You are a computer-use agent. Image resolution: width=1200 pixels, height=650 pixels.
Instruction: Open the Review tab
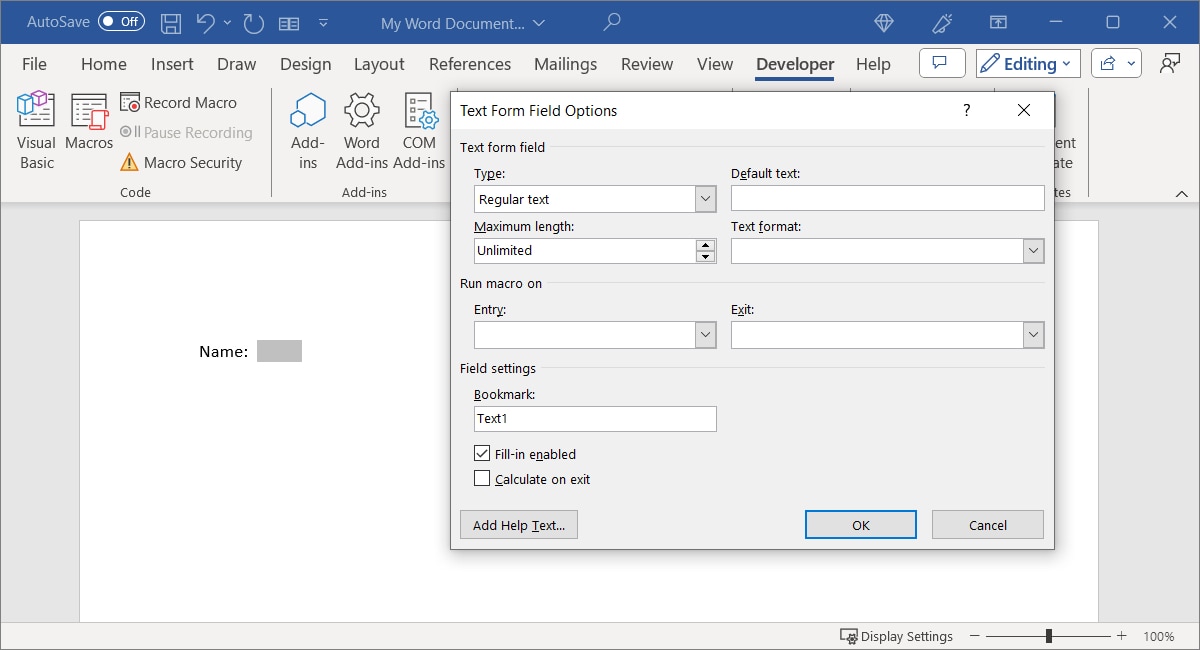coord(646,63)
